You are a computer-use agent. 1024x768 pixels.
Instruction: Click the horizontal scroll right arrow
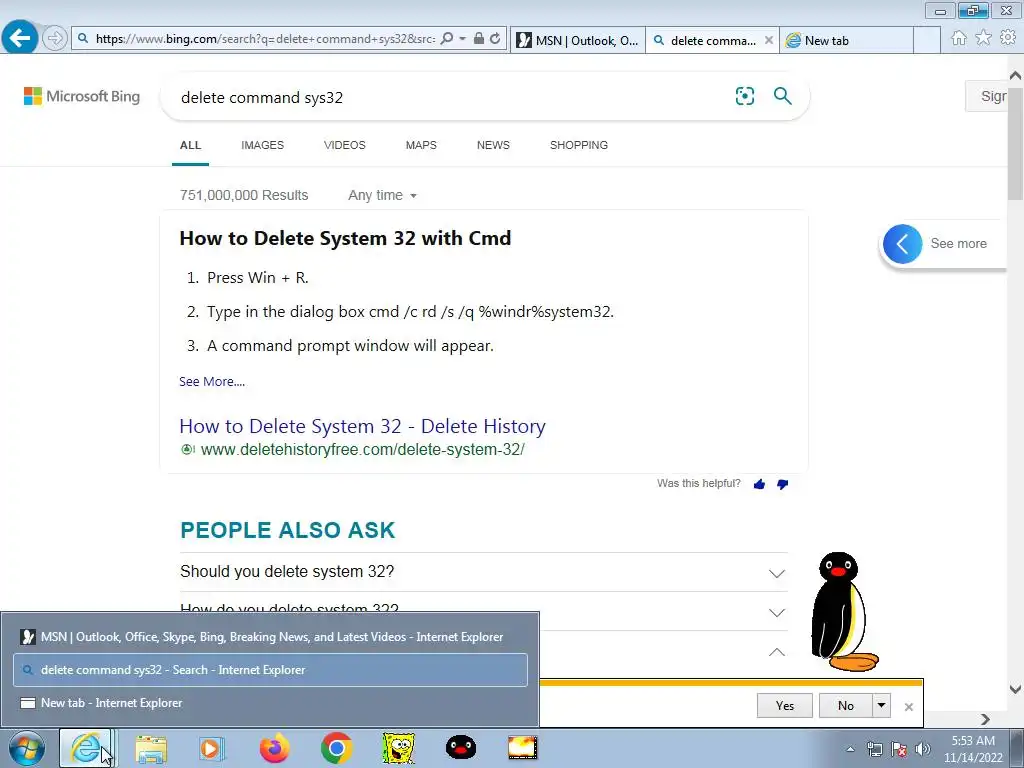click(x=985, y=719)
